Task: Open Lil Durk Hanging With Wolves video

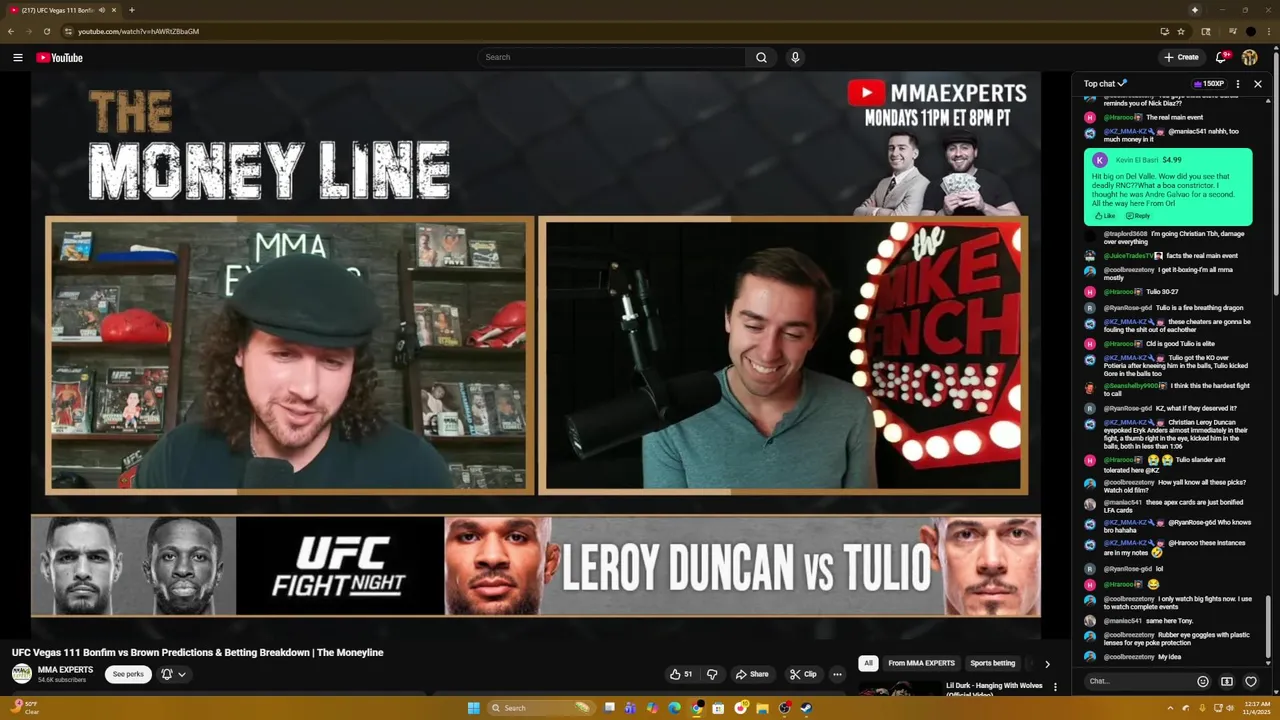Action: pyautogui.click(x=994, y=689)
